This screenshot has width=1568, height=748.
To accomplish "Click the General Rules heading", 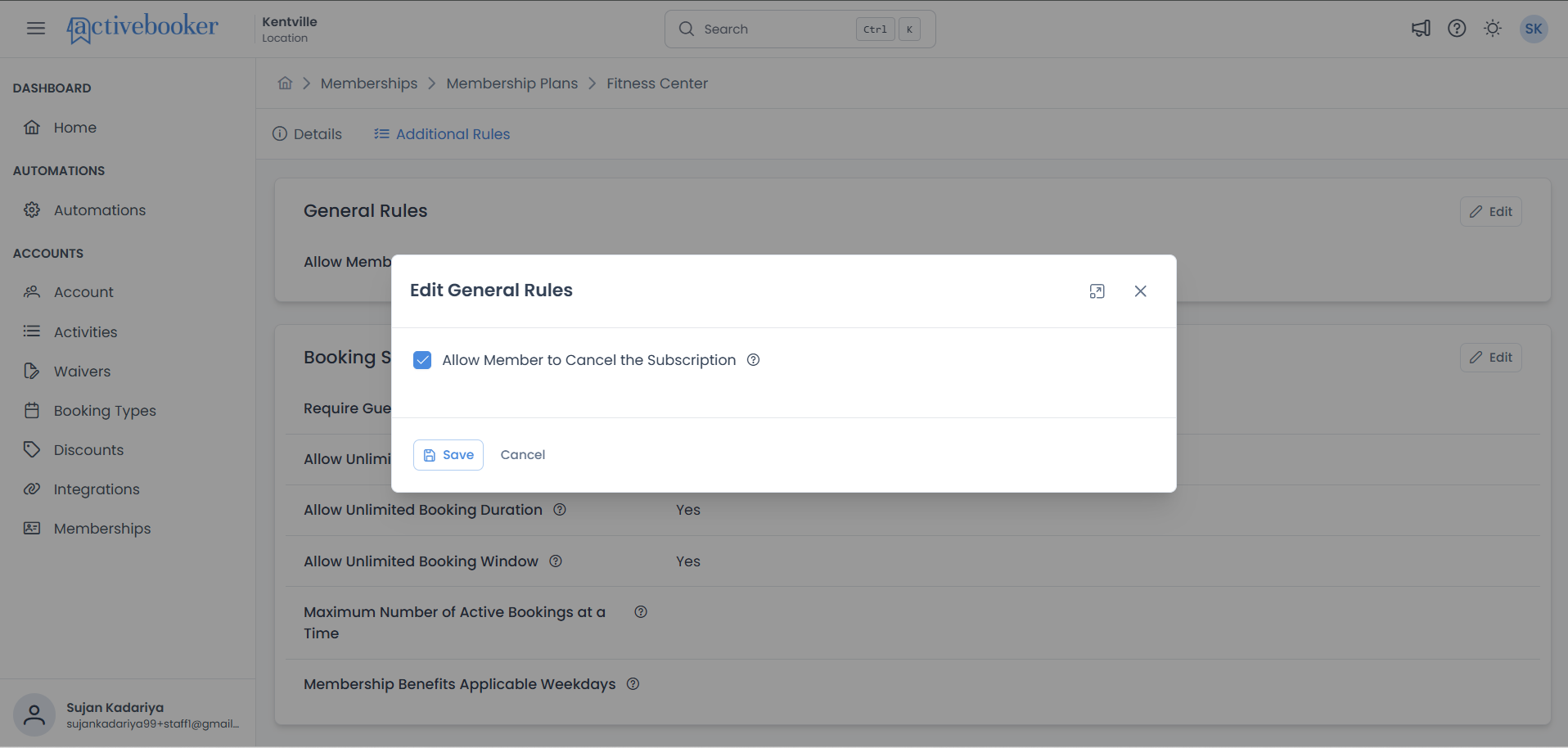I will [365, 211].
